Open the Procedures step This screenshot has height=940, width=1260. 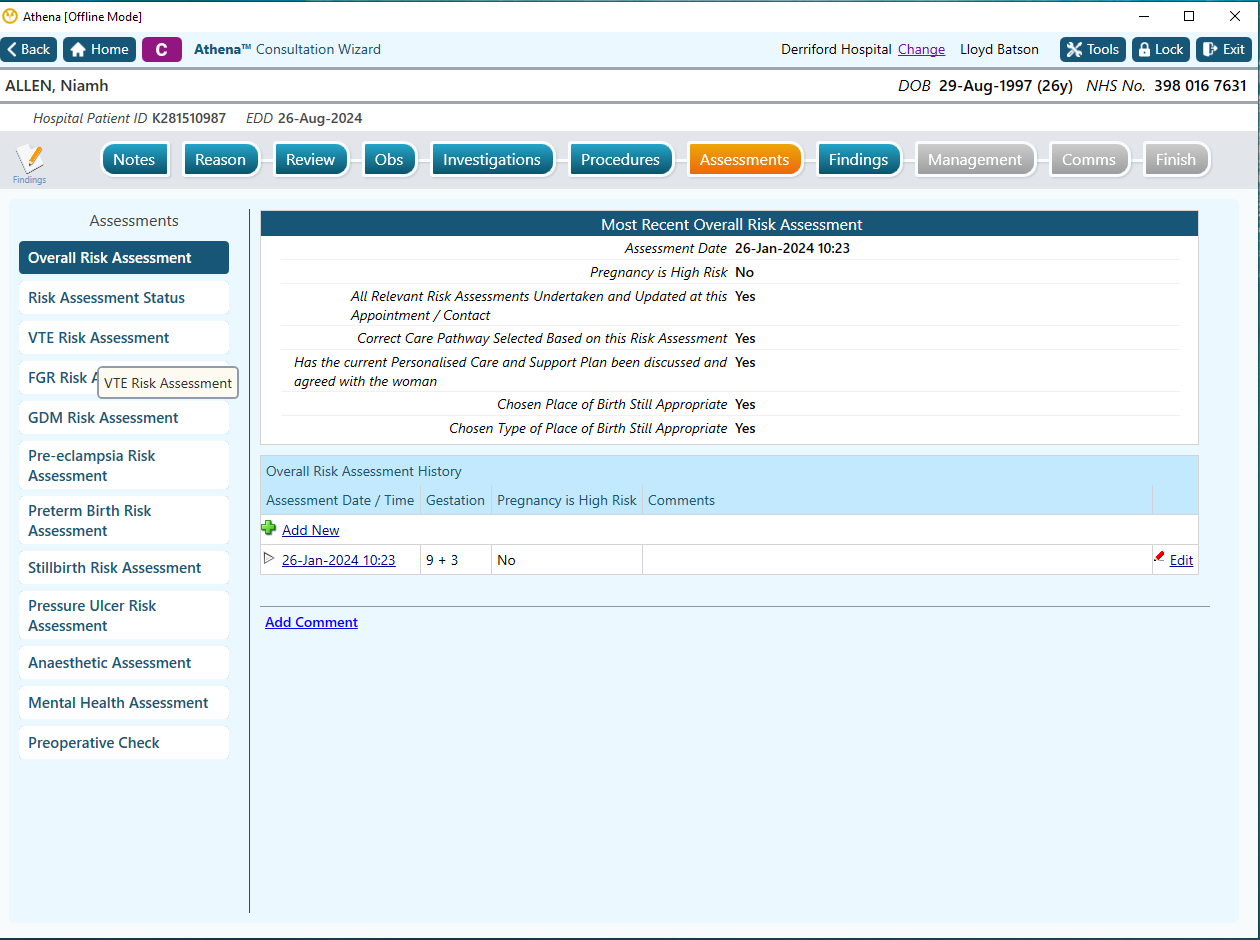click(x=620, y=159)
